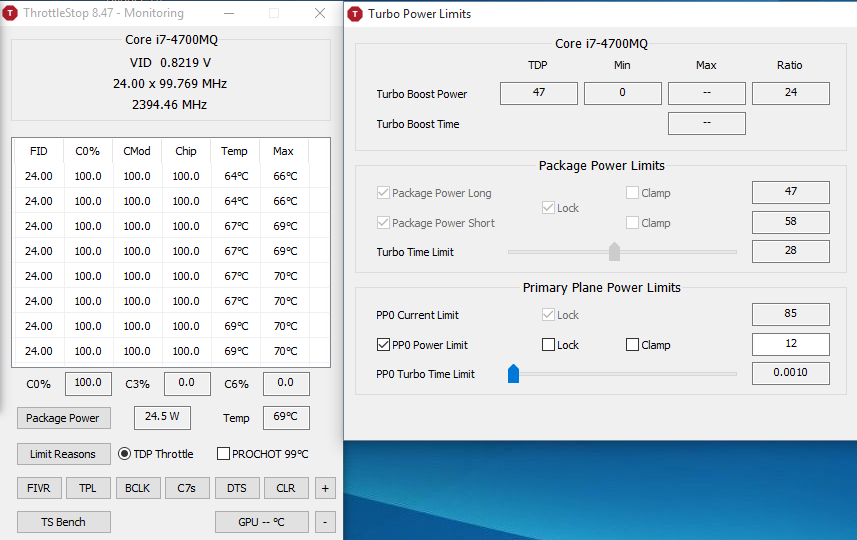Launch the TS Bench benchmark
Image resolution: width=857 pixels, height=540 pixels.
63,522
